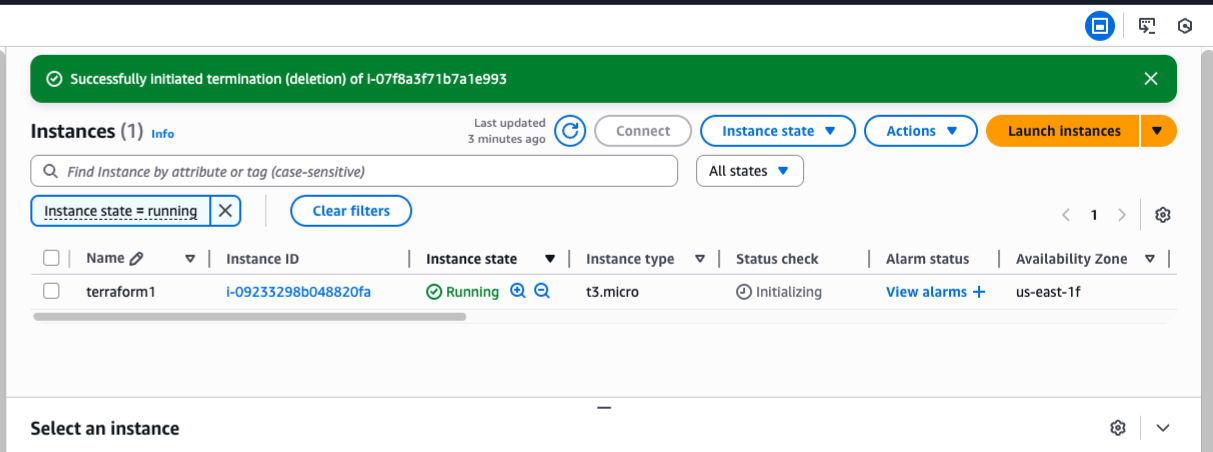1213x452 pixels.
Task: Click the edit pencil icon next to Name
Action: tap(137, 258)
